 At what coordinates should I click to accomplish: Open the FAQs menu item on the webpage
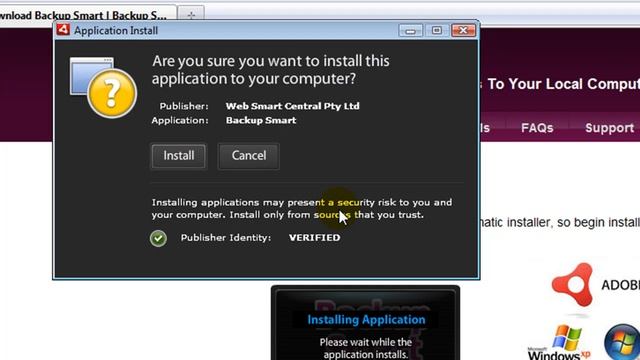coord(537,128)
